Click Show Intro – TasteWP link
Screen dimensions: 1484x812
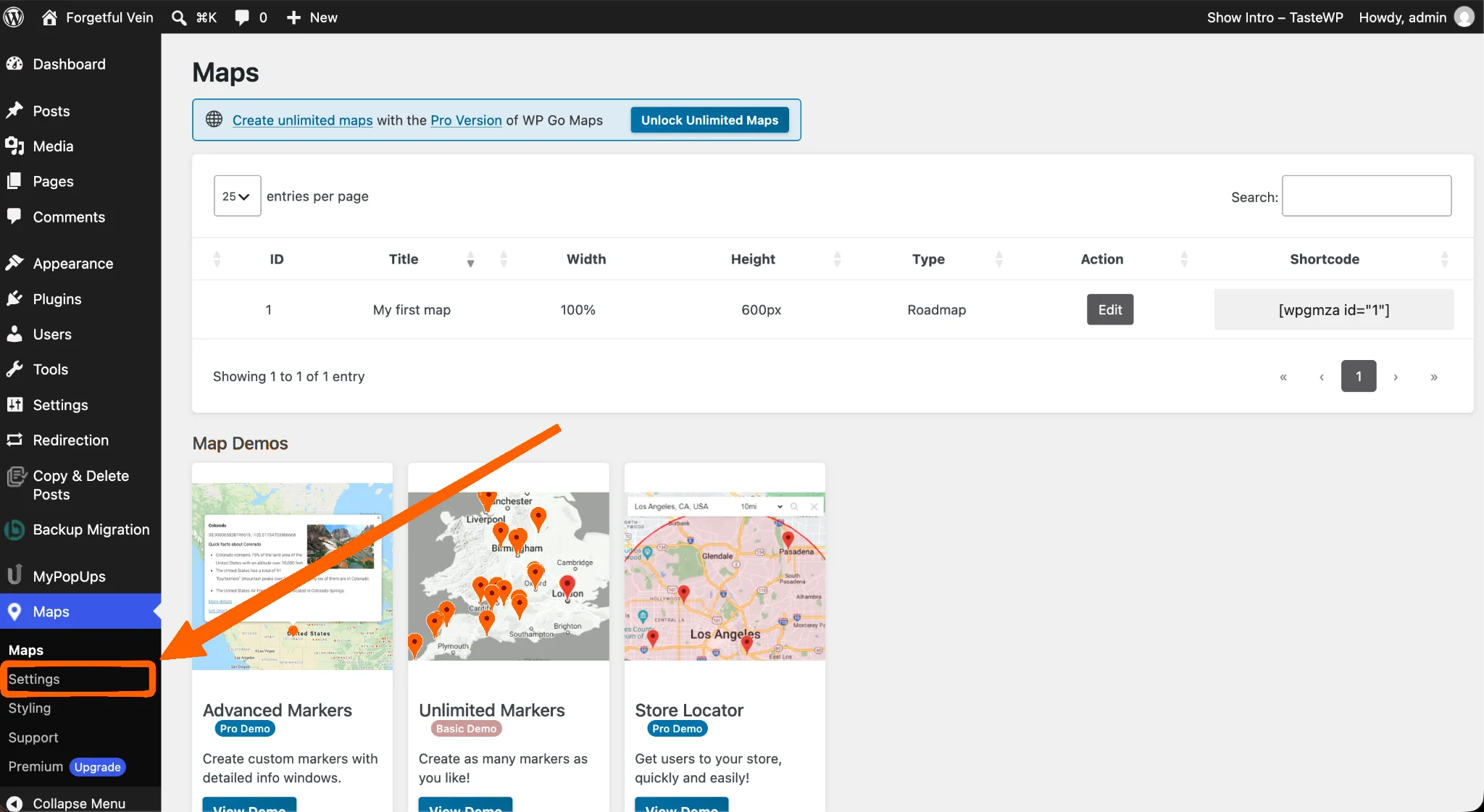tap(1275, 17)
